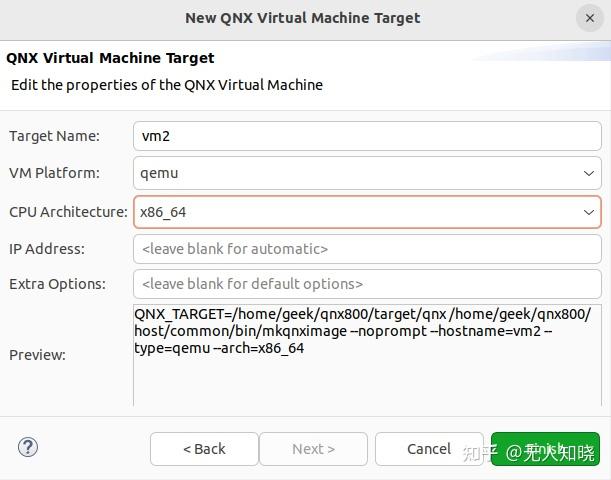
Task: Select the Extra Options text field
Action: 366,284
